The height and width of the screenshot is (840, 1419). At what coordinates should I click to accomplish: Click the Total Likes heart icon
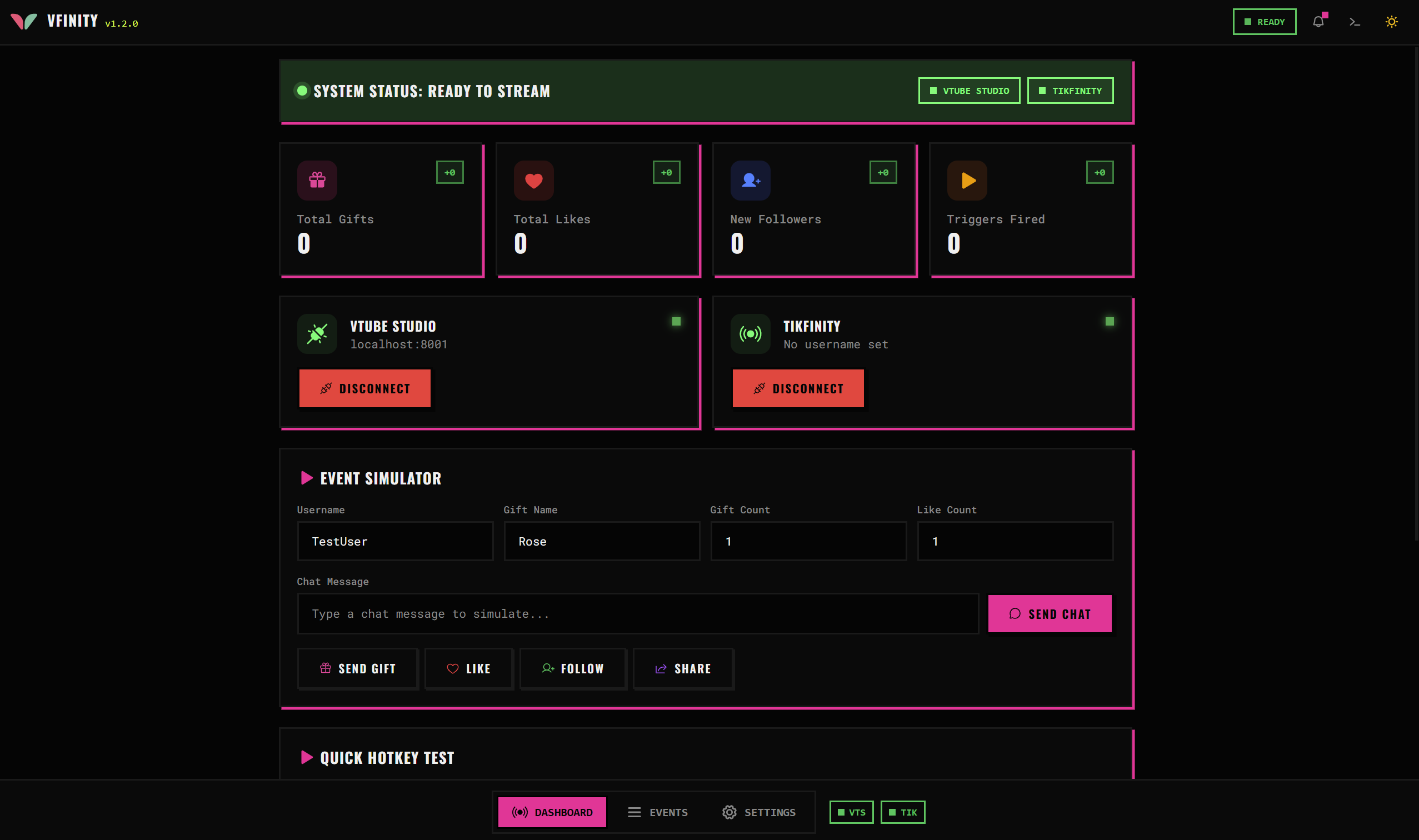[533, 181]
